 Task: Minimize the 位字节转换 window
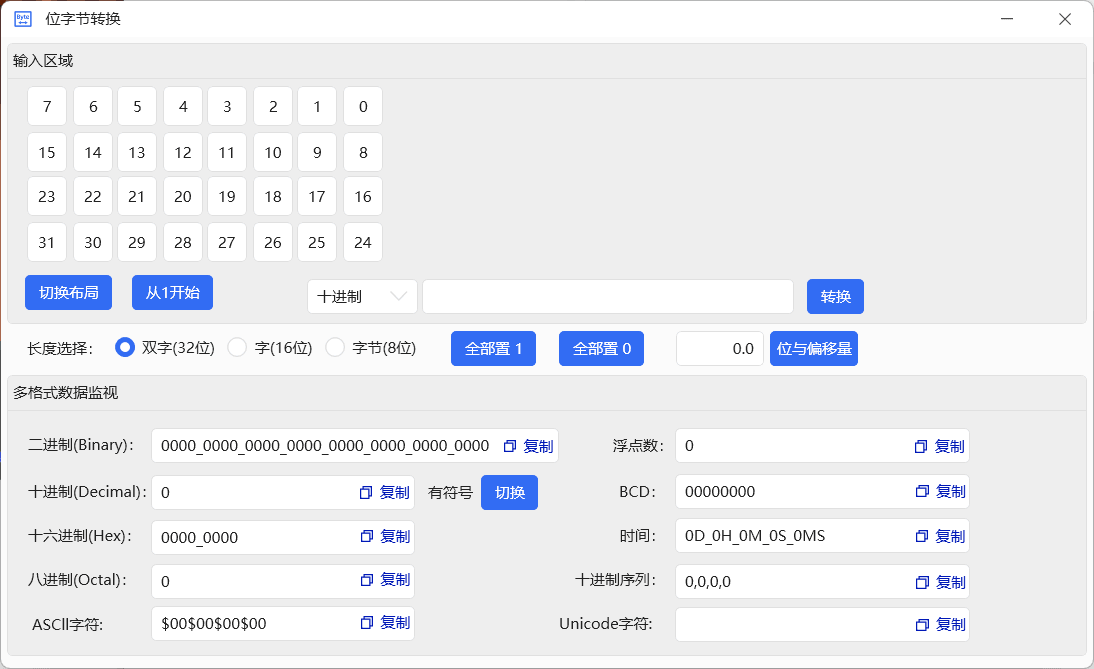pos(1006,19)
